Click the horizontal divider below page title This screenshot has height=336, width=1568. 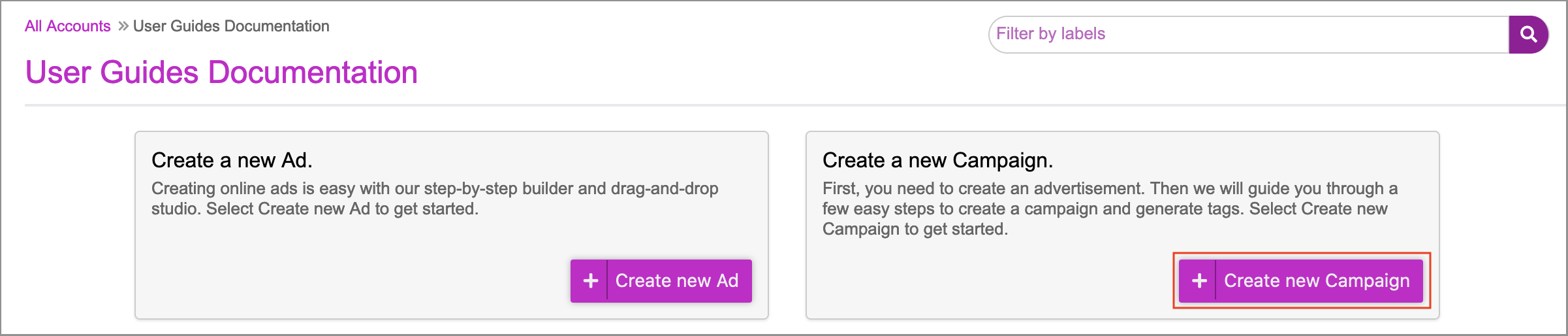[783, 105]
